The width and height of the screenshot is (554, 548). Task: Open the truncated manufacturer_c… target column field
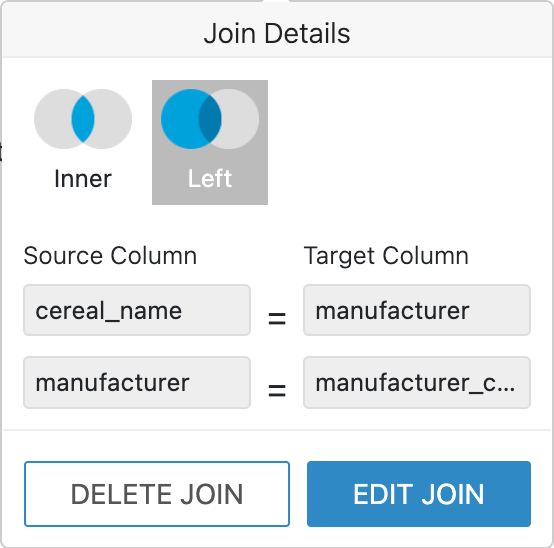pos(417,382)
